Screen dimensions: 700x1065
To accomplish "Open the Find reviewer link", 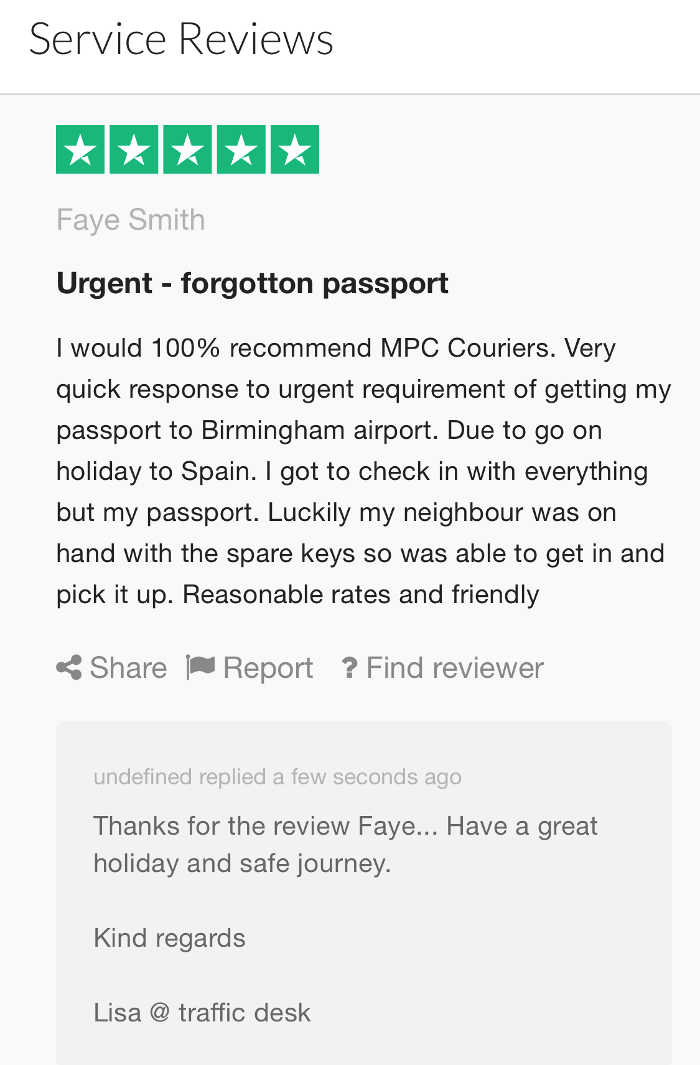I will [x=455, y=668].
